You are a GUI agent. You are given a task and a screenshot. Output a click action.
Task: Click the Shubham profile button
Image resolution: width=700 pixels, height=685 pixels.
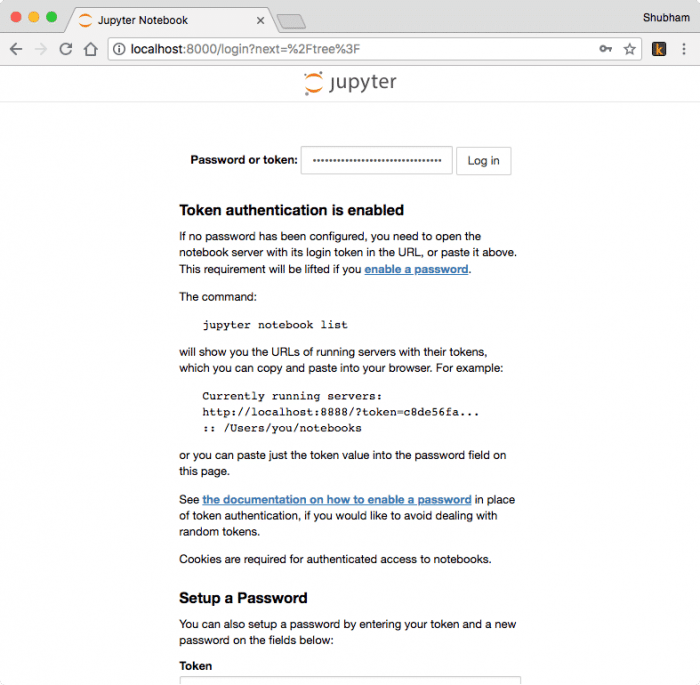(x=666, y=17)
